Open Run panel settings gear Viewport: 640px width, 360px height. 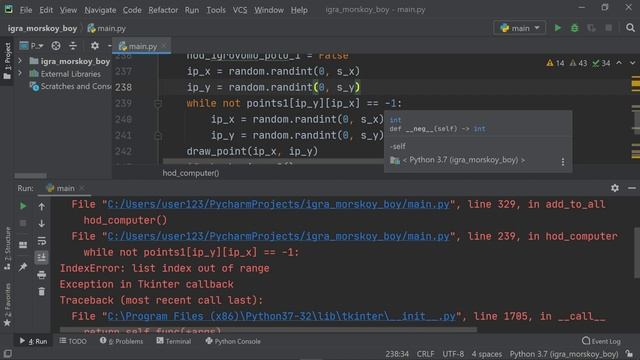coord(615,188)
